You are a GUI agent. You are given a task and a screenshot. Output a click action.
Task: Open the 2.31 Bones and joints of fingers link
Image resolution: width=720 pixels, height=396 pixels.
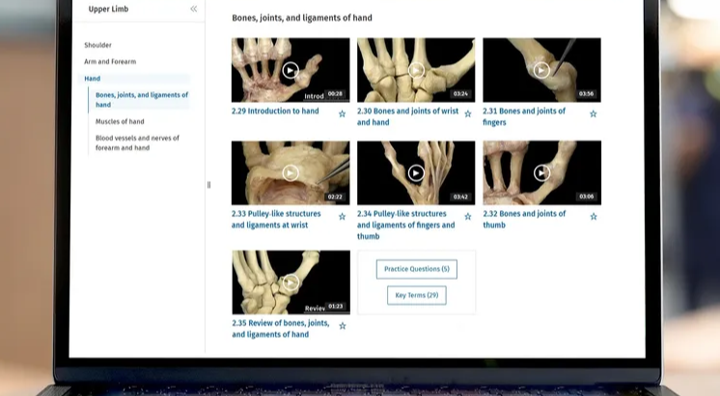(524, 117)
